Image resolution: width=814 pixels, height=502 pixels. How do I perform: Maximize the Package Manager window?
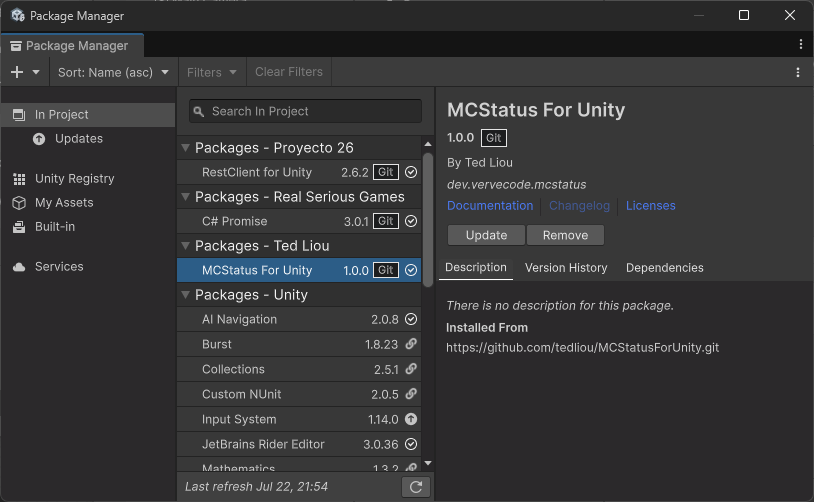[744, 15]
